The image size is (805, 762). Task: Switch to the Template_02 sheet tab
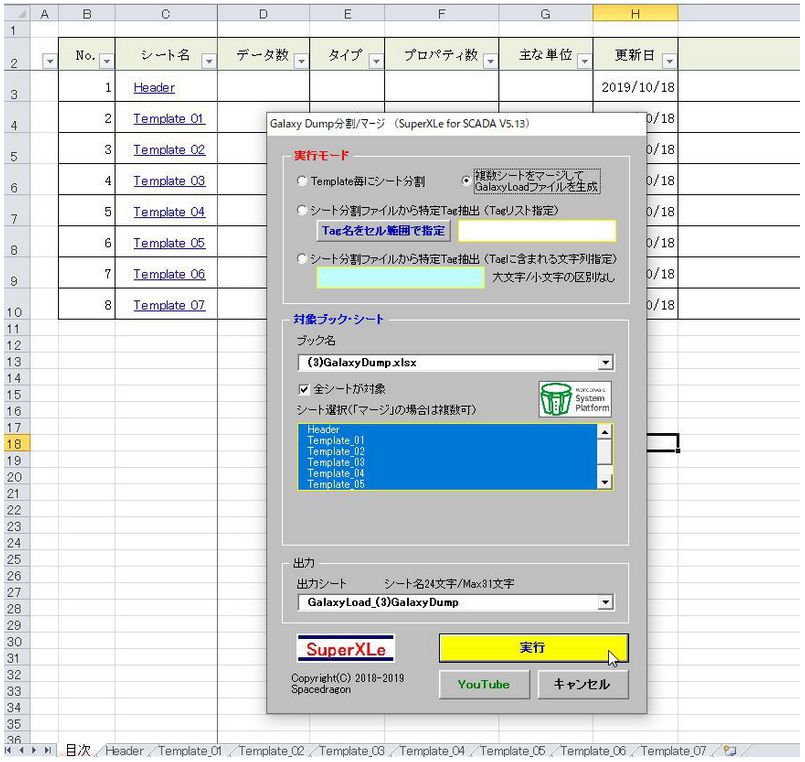tap(271, 751)
